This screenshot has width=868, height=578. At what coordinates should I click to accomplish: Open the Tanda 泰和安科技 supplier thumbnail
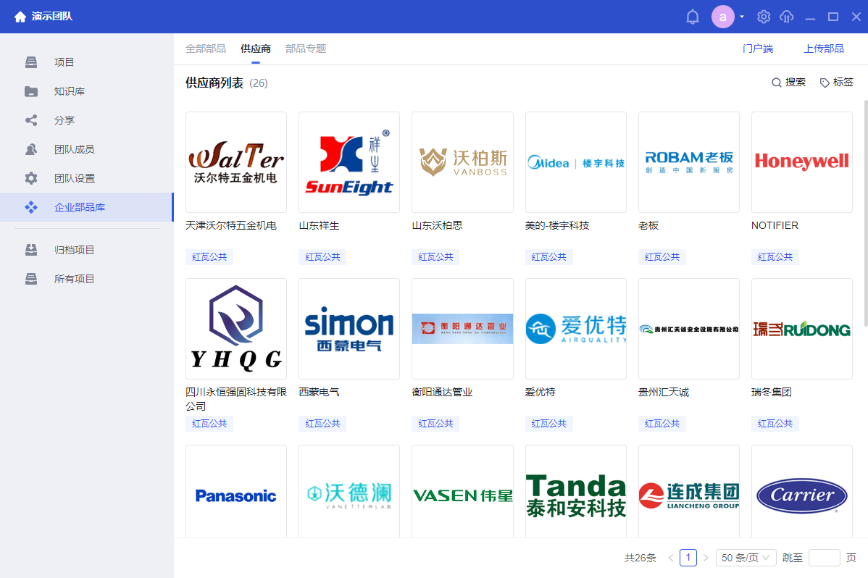point(576,492)
